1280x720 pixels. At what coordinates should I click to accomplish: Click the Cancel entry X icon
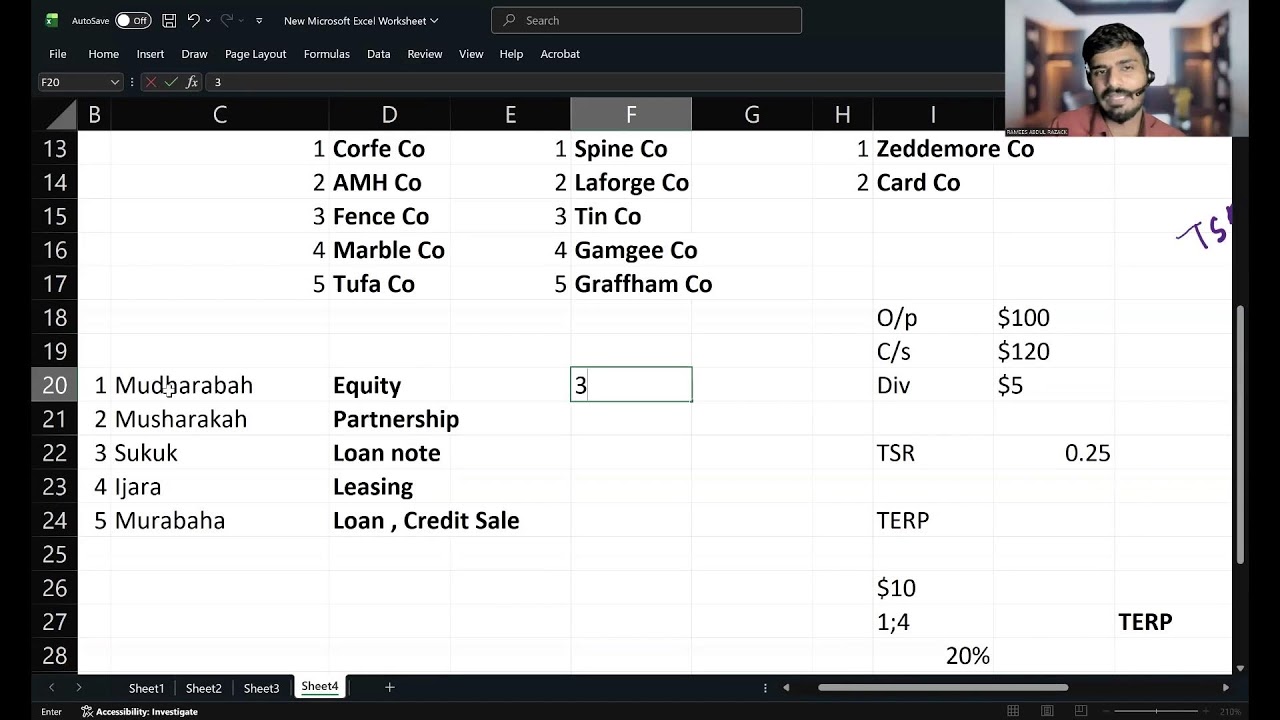click(x=151, y=82)
